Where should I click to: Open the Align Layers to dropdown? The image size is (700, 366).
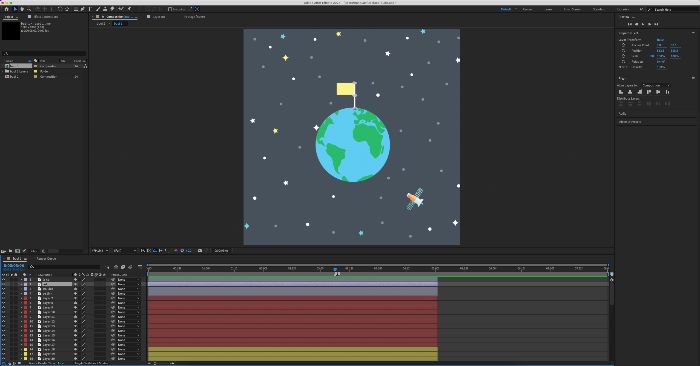[655, 85]
